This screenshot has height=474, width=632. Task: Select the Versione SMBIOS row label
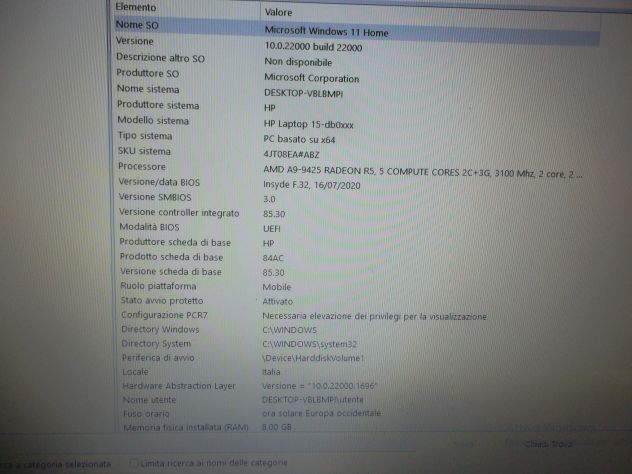point(155,197)
